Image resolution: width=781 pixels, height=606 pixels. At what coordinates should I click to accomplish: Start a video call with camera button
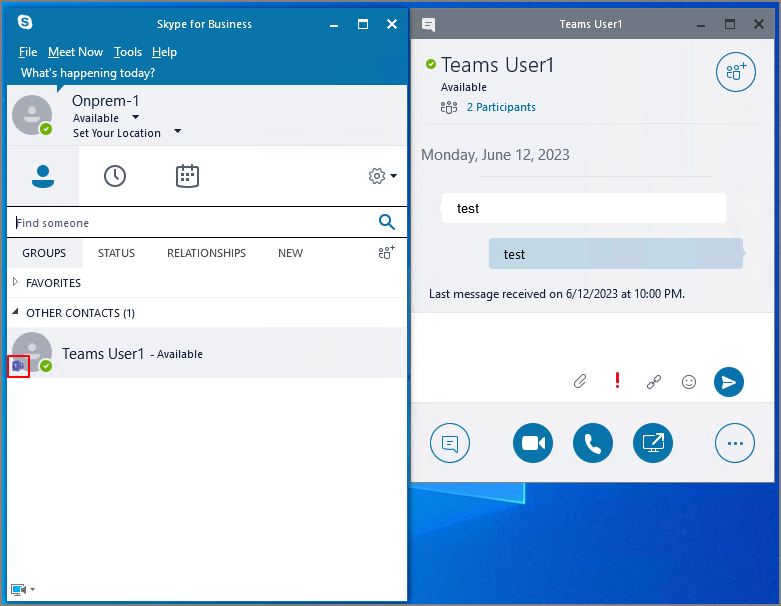(532, 443)
